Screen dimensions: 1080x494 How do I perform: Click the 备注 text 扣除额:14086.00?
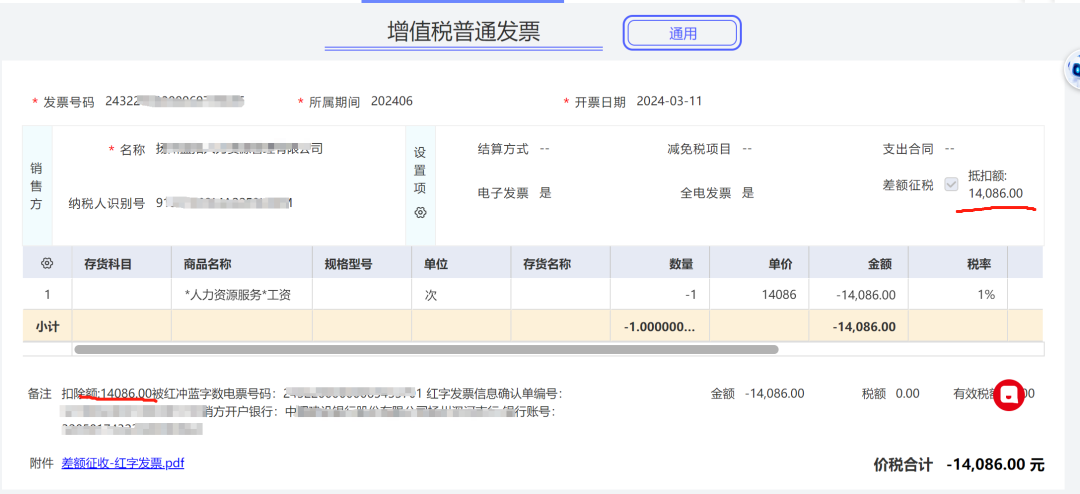(x=107, y=393)
